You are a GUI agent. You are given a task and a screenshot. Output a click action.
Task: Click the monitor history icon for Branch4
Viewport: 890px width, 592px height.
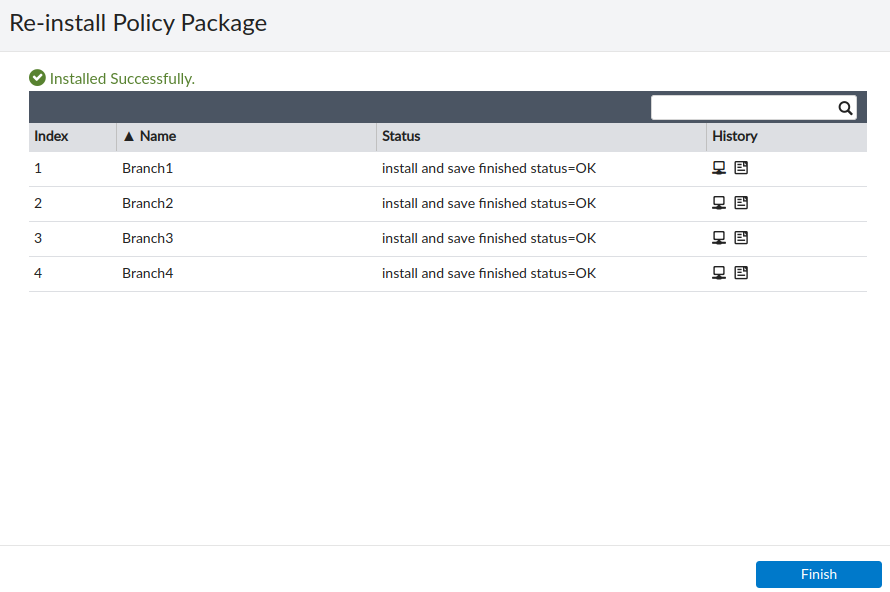click(719, 273)
